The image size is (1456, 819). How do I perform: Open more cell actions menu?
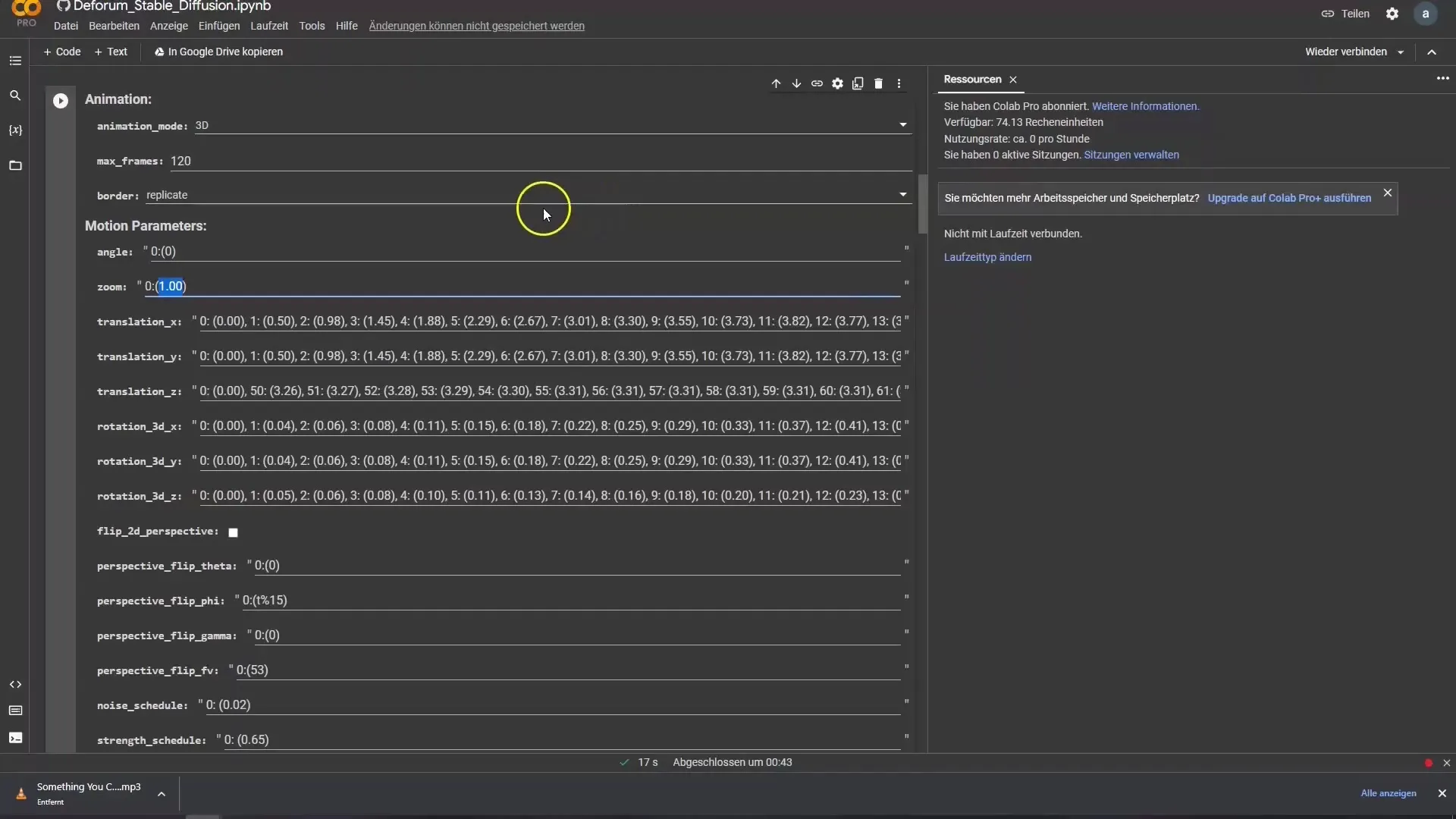click(x=899, y=83)
